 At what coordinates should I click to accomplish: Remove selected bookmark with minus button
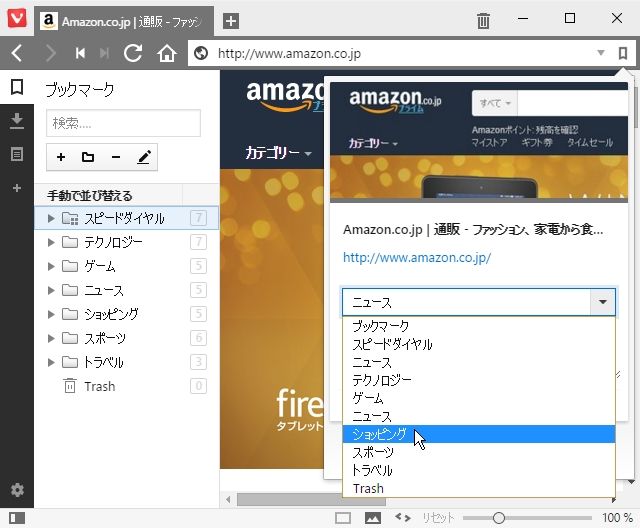click(x=116, y=157)
